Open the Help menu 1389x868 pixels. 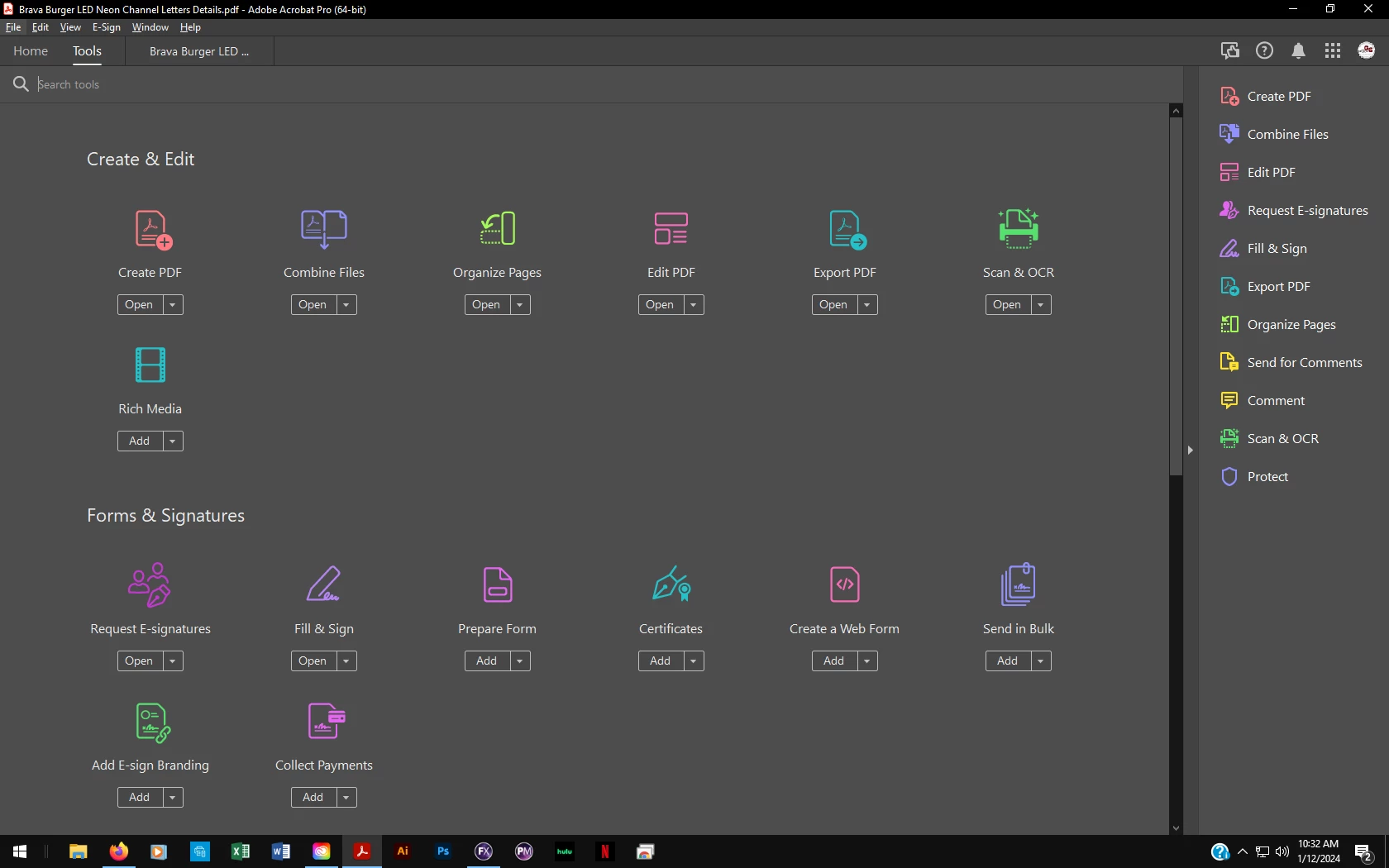pos(190,27)
